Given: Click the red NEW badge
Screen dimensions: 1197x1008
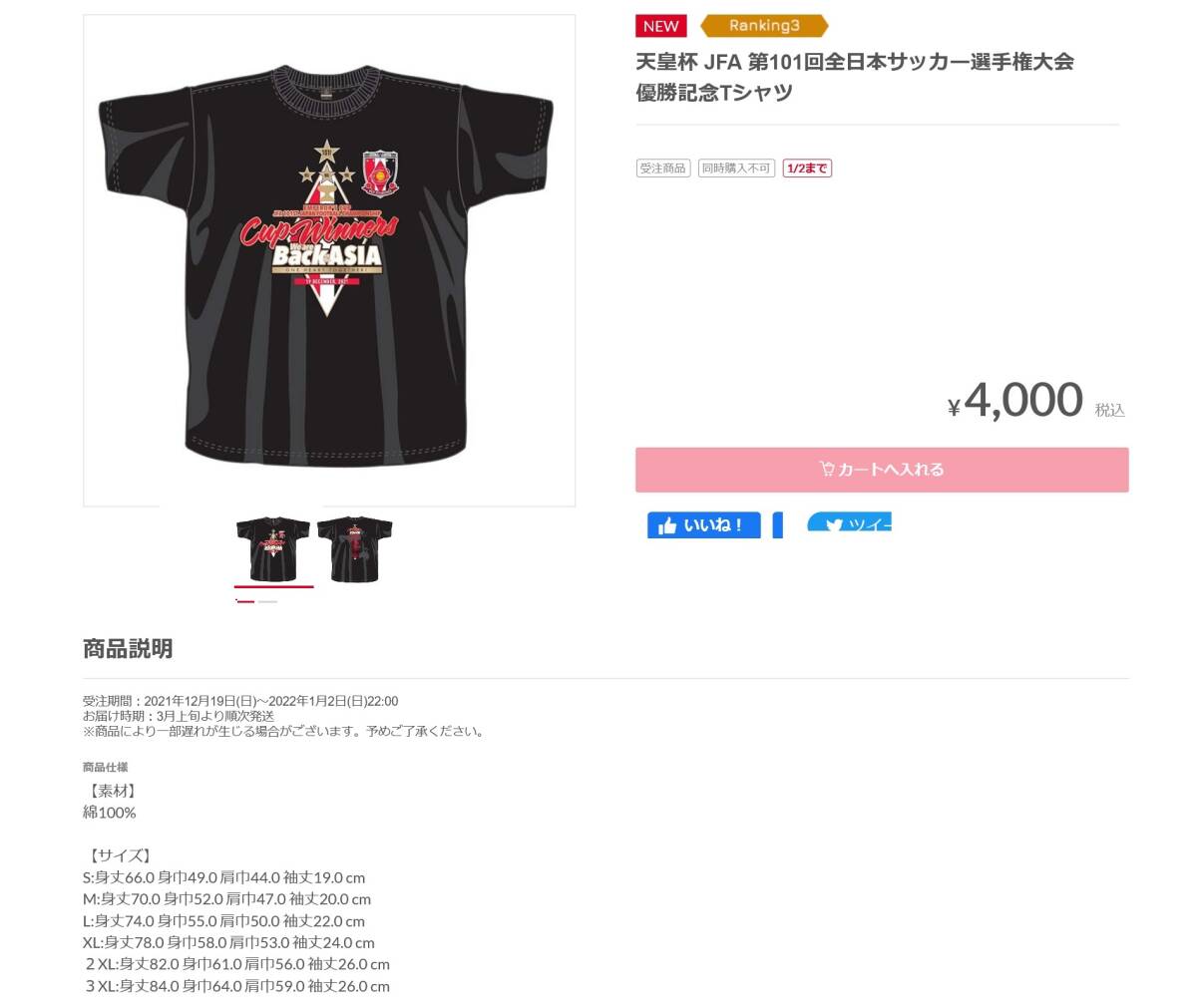Looking at the screenshot, I should tap(660, 26).
